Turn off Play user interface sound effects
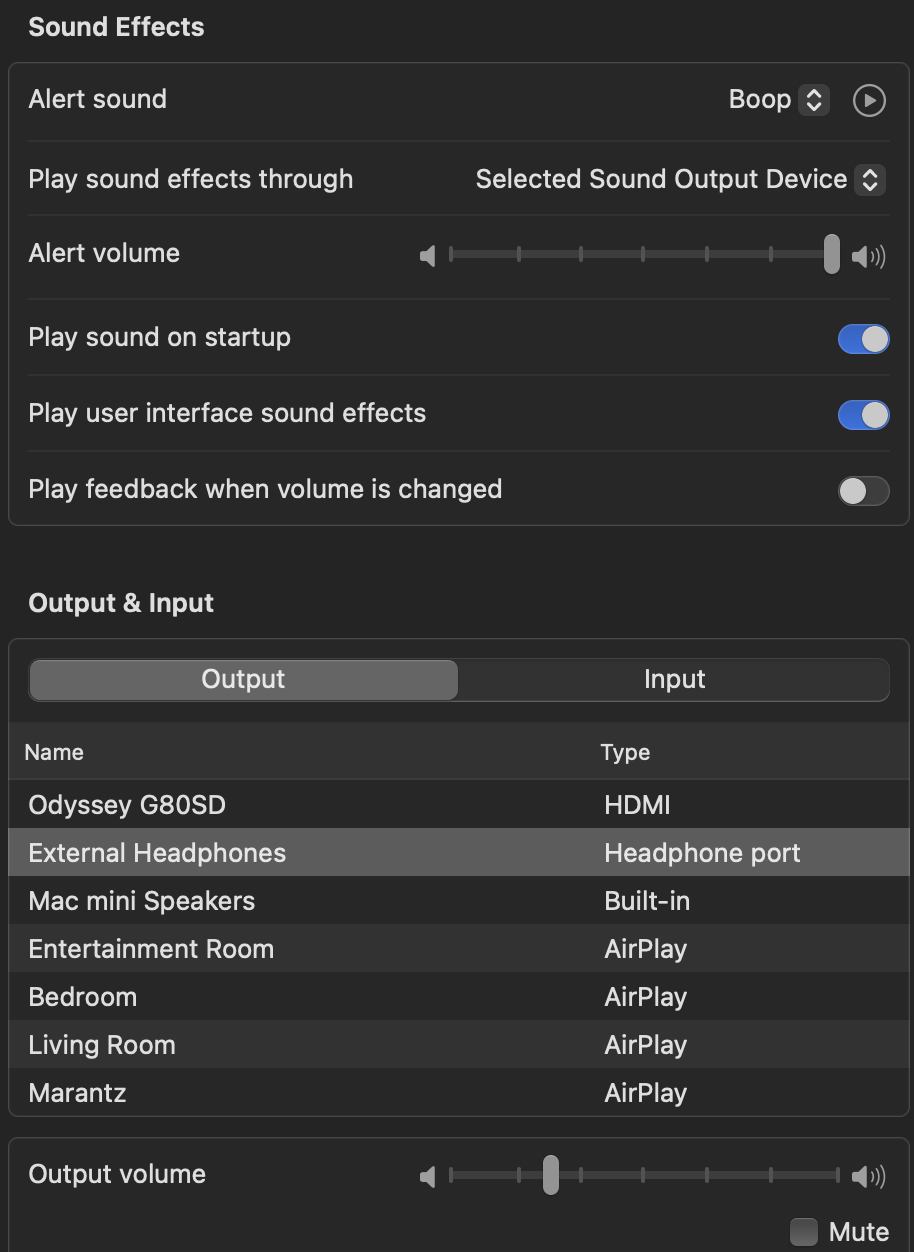This screenshot has width=914, height=1252. pos(863,415)
